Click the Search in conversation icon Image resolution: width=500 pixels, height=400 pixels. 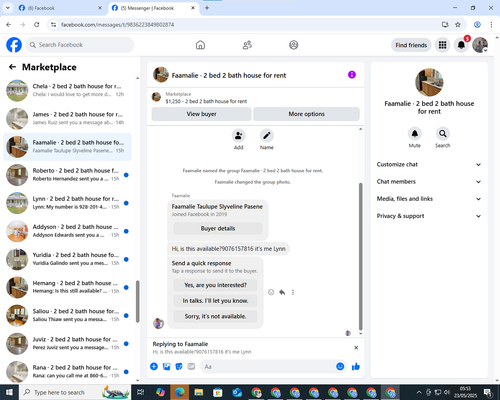pos(443,134)
